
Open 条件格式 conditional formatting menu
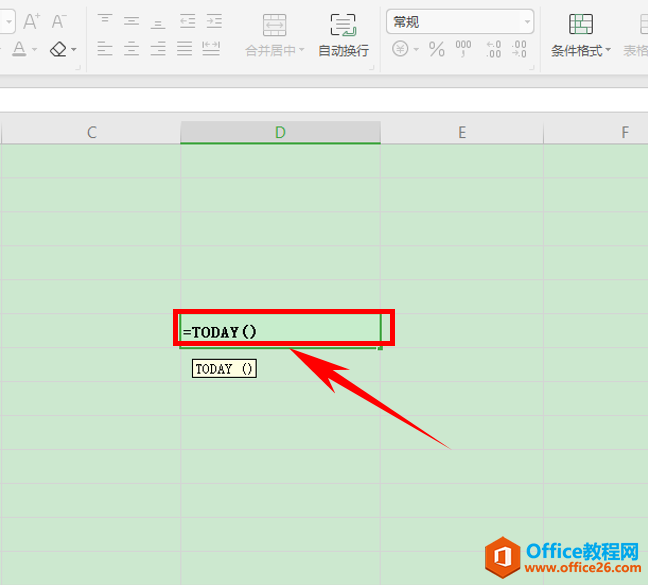pos(581,36)
